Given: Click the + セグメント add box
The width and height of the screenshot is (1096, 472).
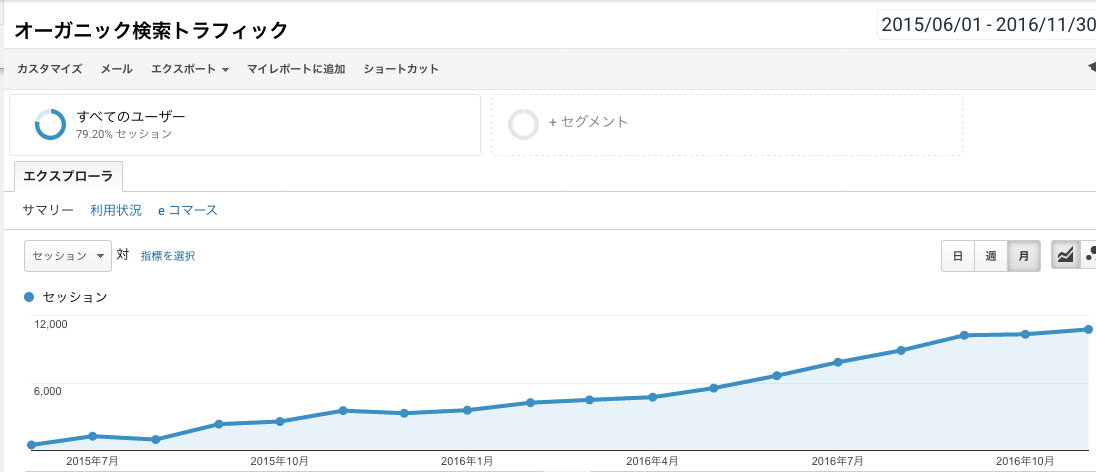Looking at the screenshot, I should coord(727,124).
